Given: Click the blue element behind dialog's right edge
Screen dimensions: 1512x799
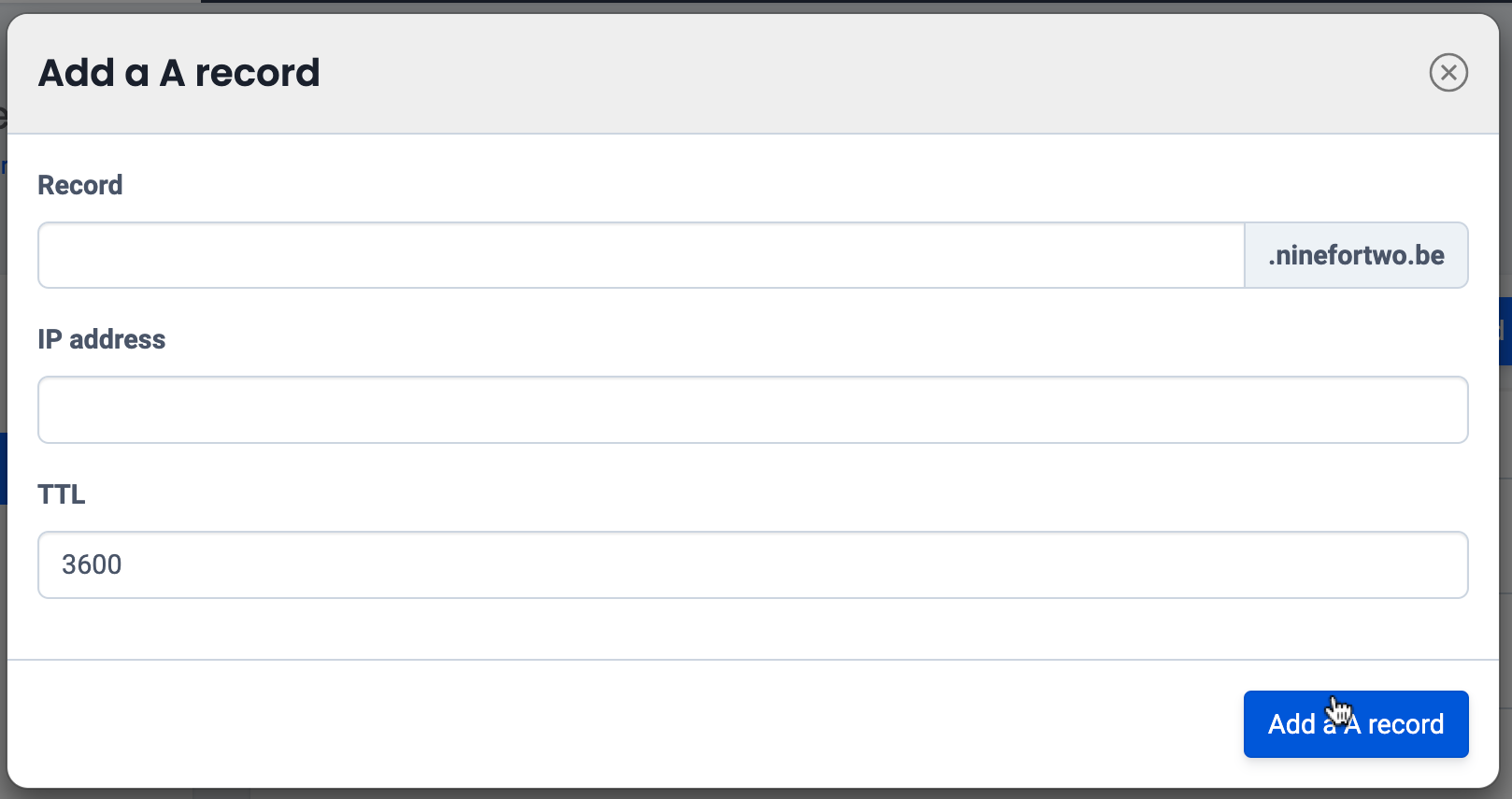Looking at the screenshot, I should (x=1505, y=331).
